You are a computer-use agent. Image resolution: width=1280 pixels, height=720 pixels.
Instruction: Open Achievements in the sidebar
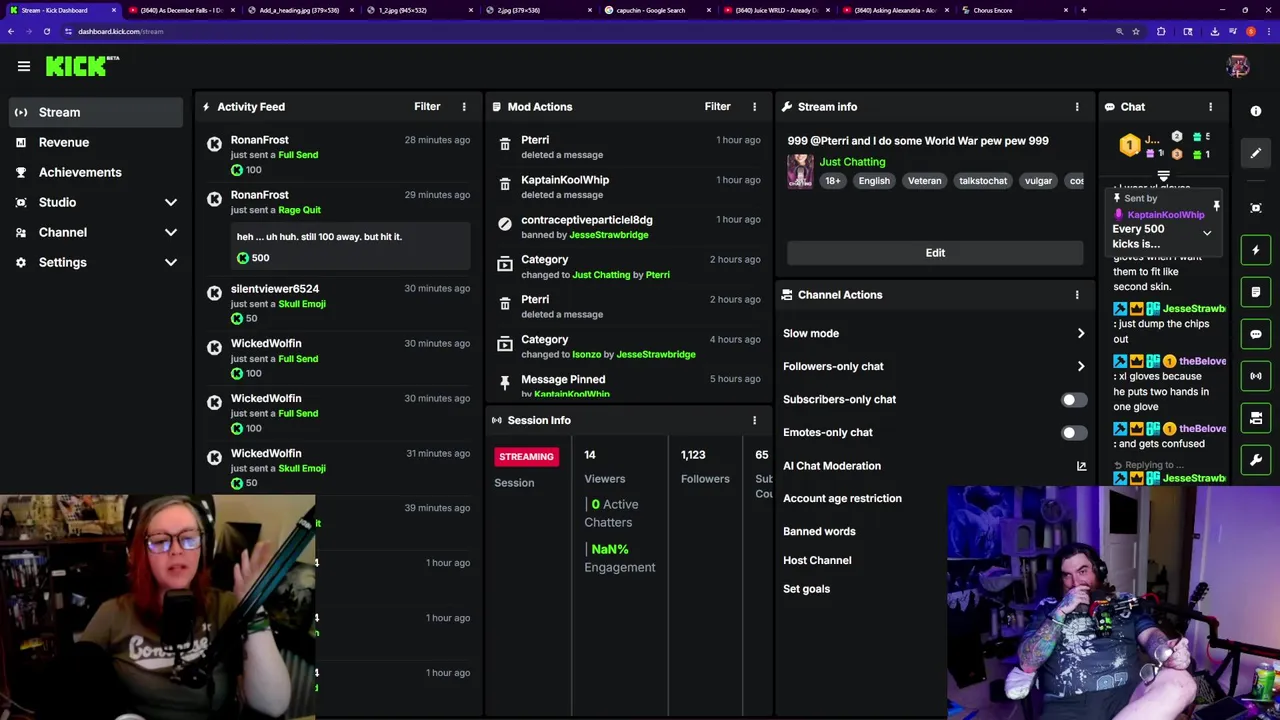(96, 172)
